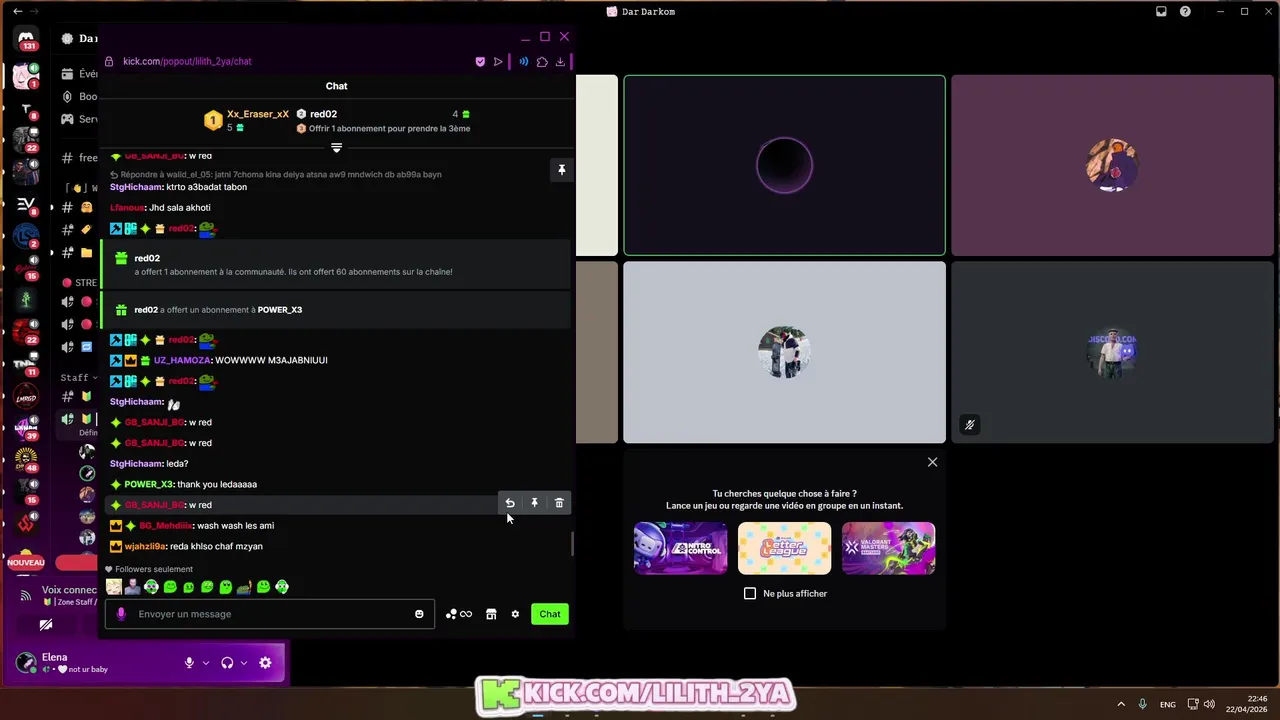Check Ne plus afficher checkbox
This screenshot has width=1280, height=720.
pos(750,593)
